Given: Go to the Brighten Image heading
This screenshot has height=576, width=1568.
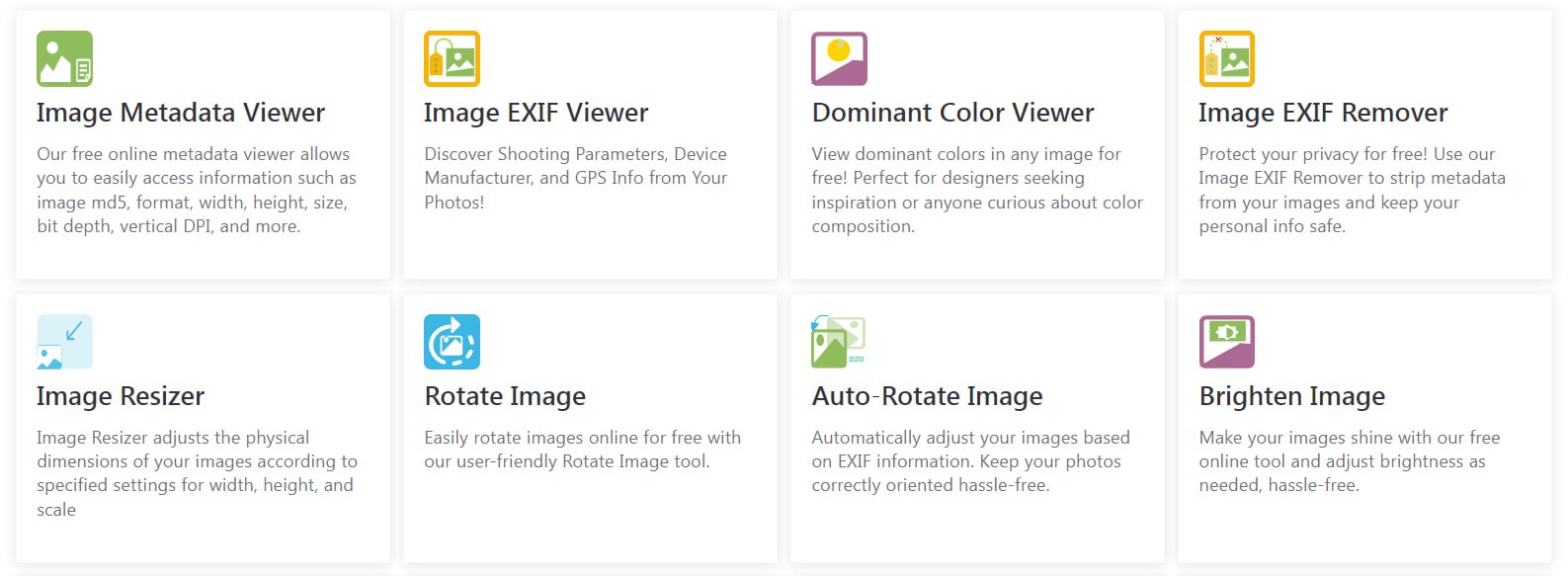Looking at the screenshot, I should coord(1291,396).
